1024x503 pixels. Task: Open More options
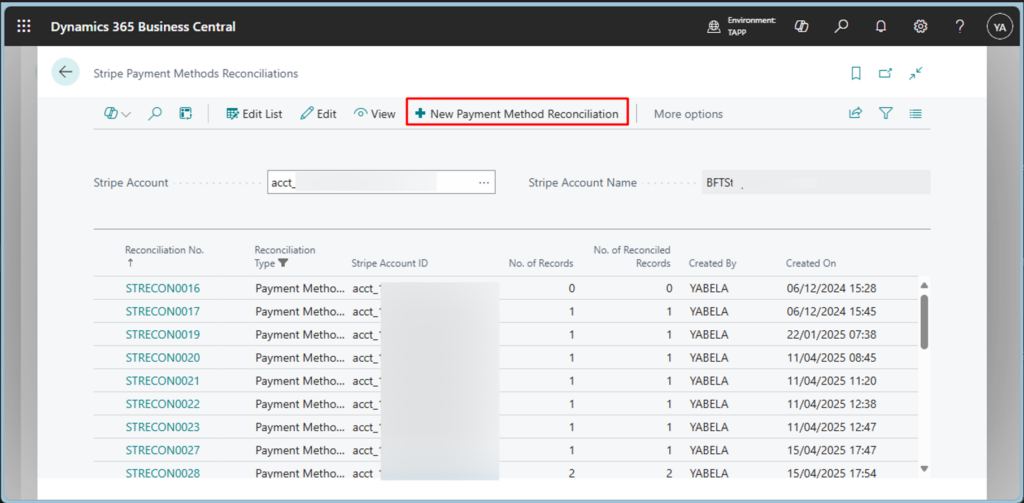click(x=688, y=114)
